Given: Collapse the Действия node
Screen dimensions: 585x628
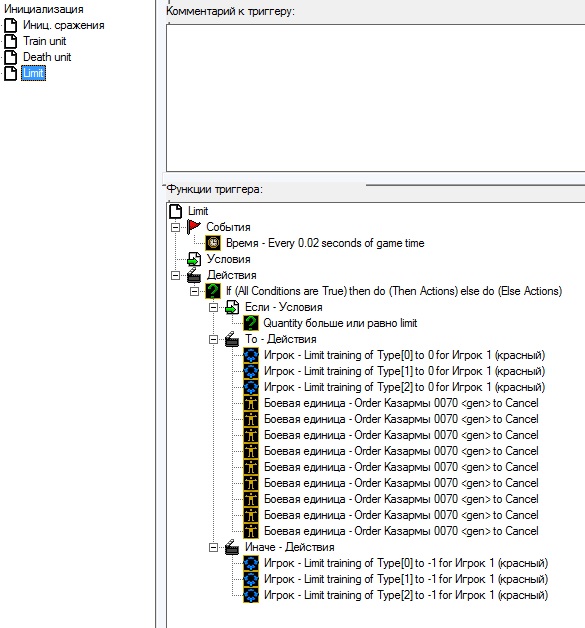Looking at the screenshot, I should 175,275.
